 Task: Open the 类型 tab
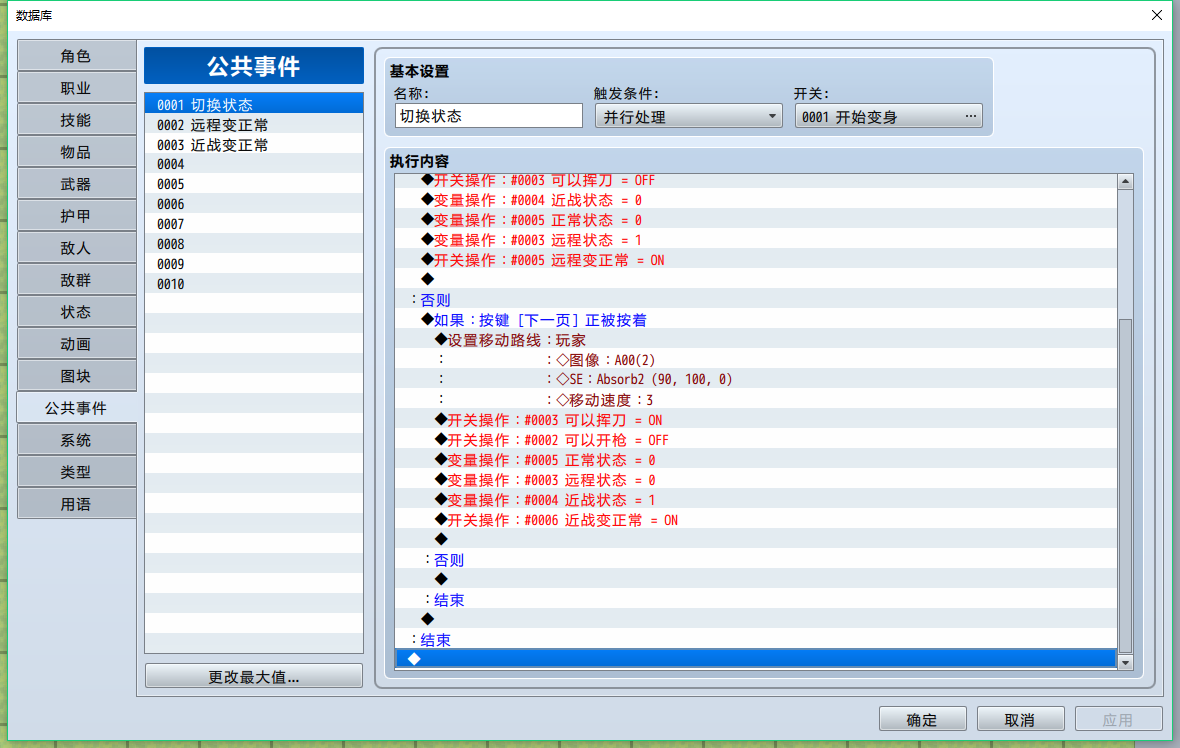(76, 472)
